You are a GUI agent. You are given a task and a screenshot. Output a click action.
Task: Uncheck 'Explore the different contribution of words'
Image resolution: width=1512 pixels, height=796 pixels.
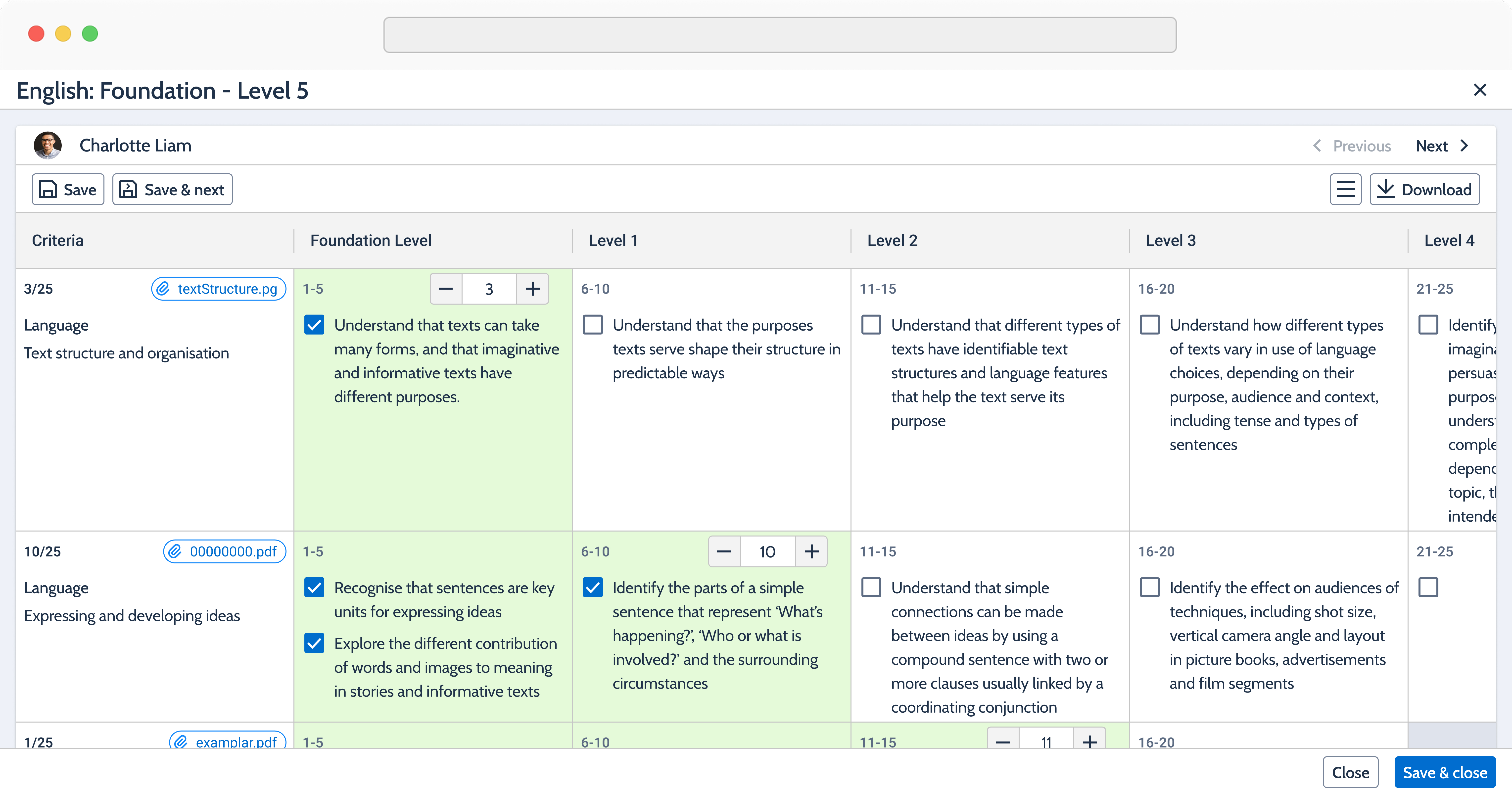coord(315,643)
